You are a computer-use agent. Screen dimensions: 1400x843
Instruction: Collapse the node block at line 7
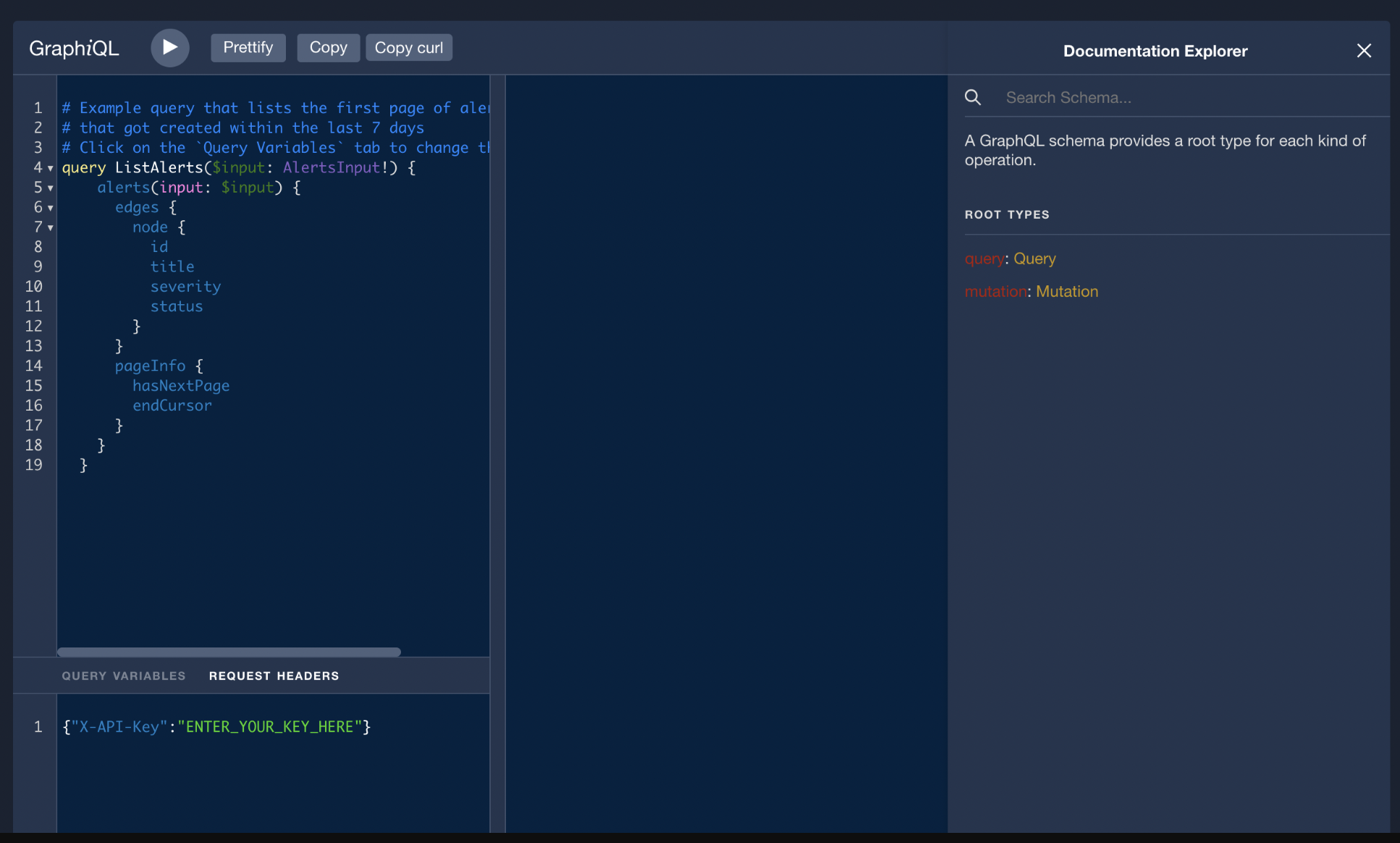point(49,227)
